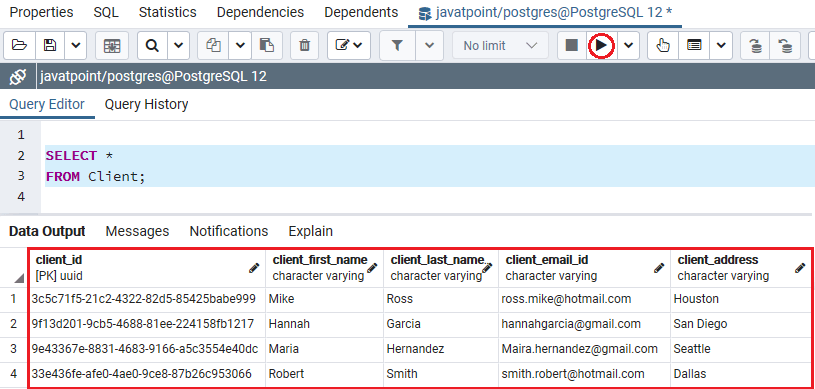Click the client_last_name column header

tap(441, 267)
